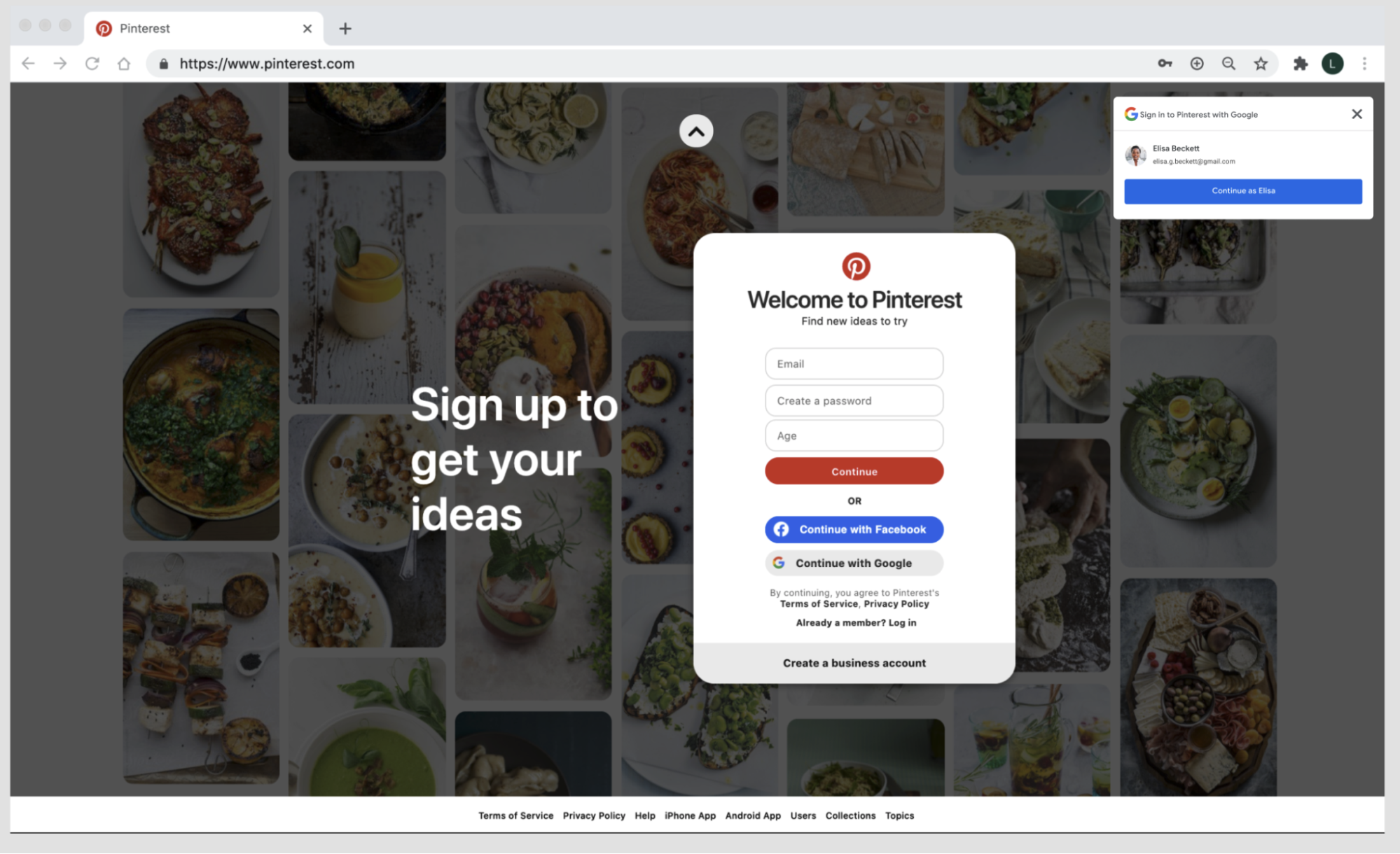Click the Google icon on Continue button

[779, 562]
